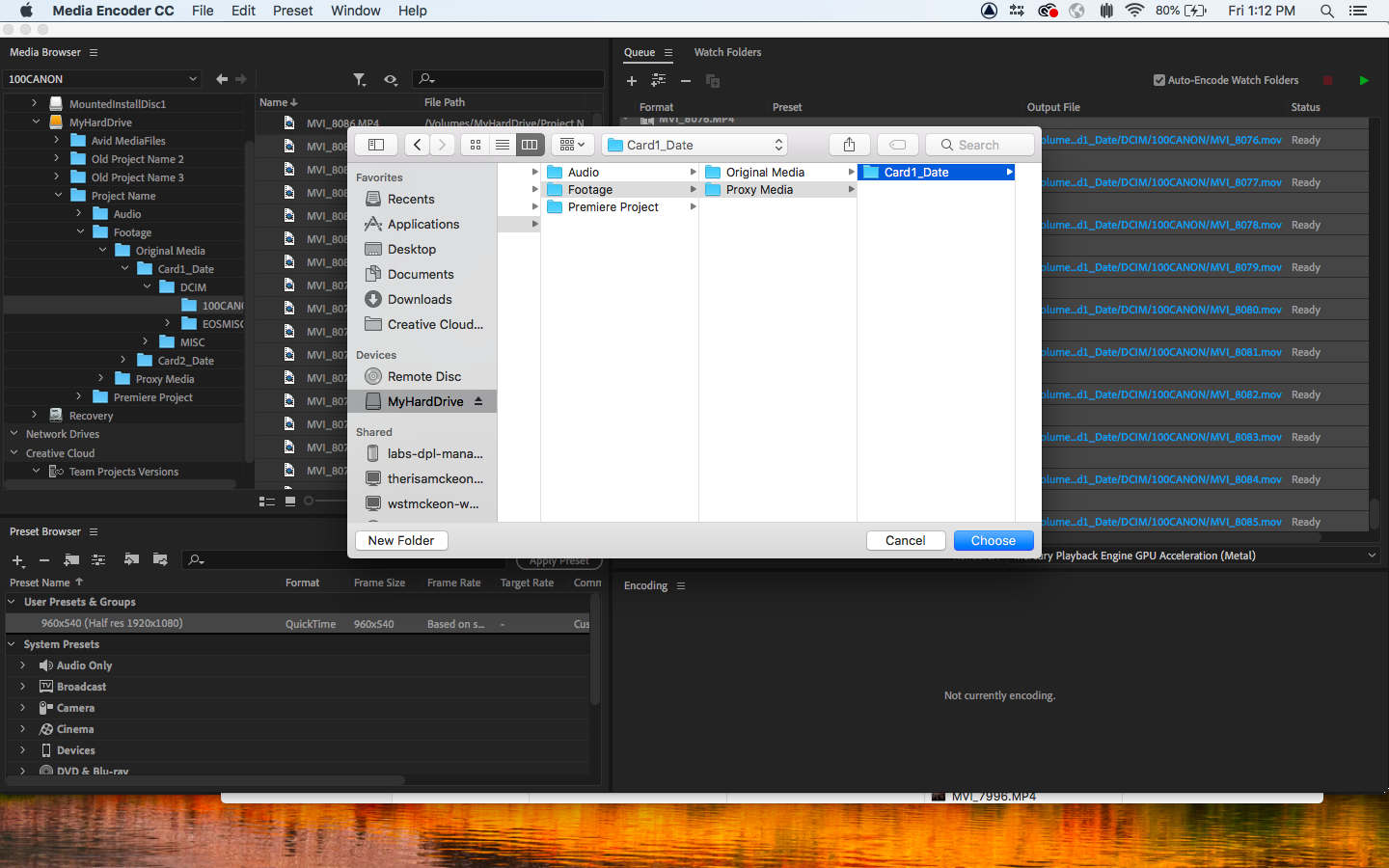The image size is (1389, 868).
Task: Switch Media Browser to list view
Action: point(267,501)
